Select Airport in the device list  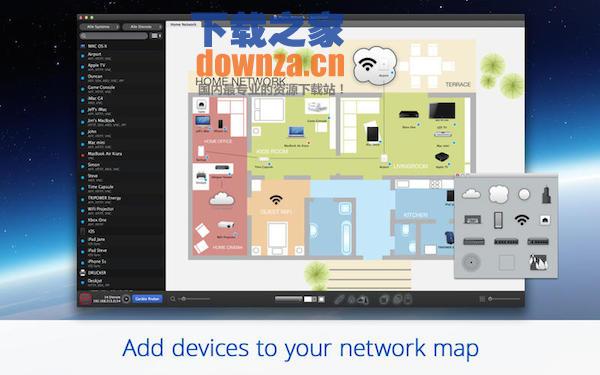coord(121,56)
